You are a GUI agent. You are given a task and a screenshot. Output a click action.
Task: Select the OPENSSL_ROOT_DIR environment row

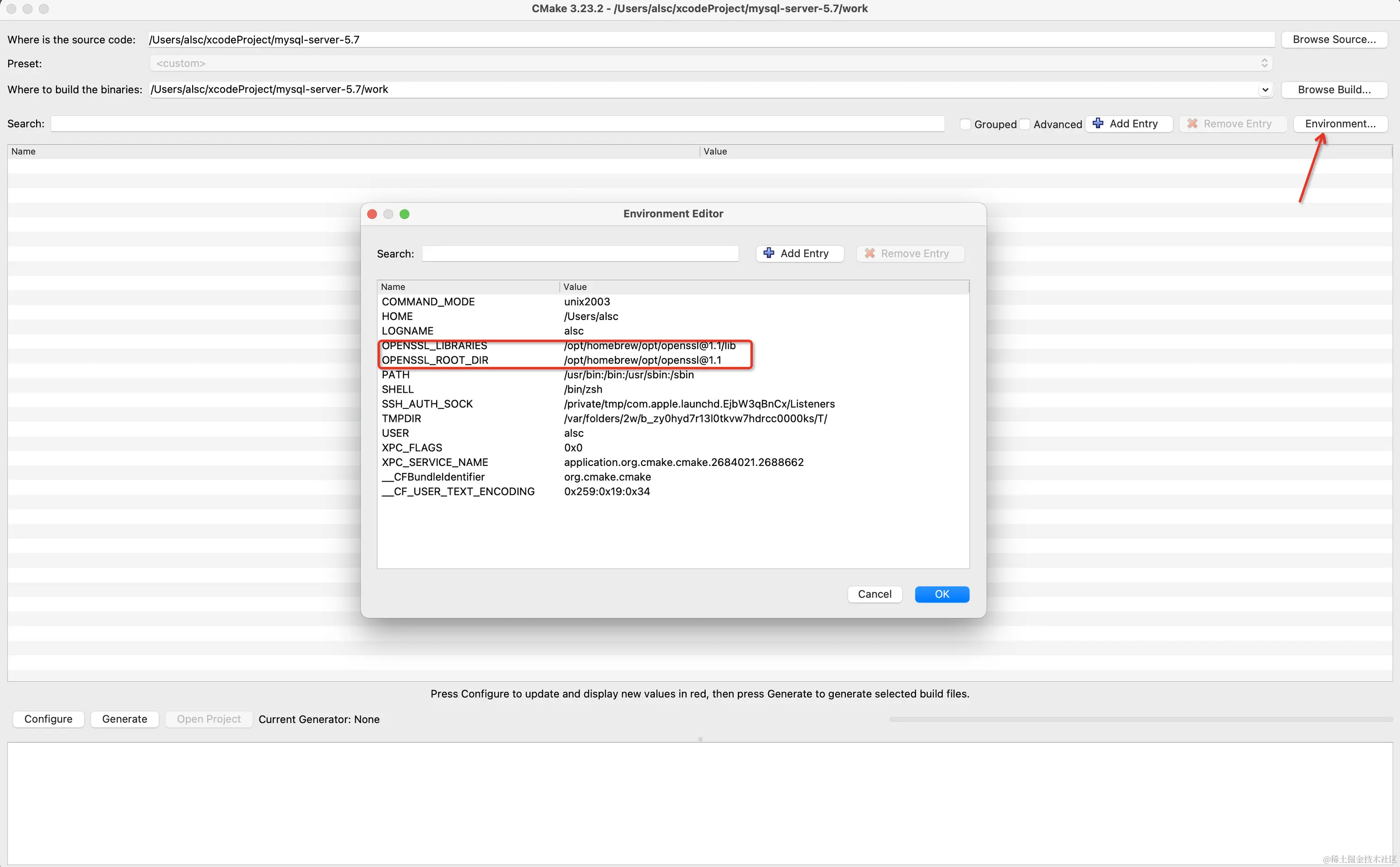tap(435, 360)
